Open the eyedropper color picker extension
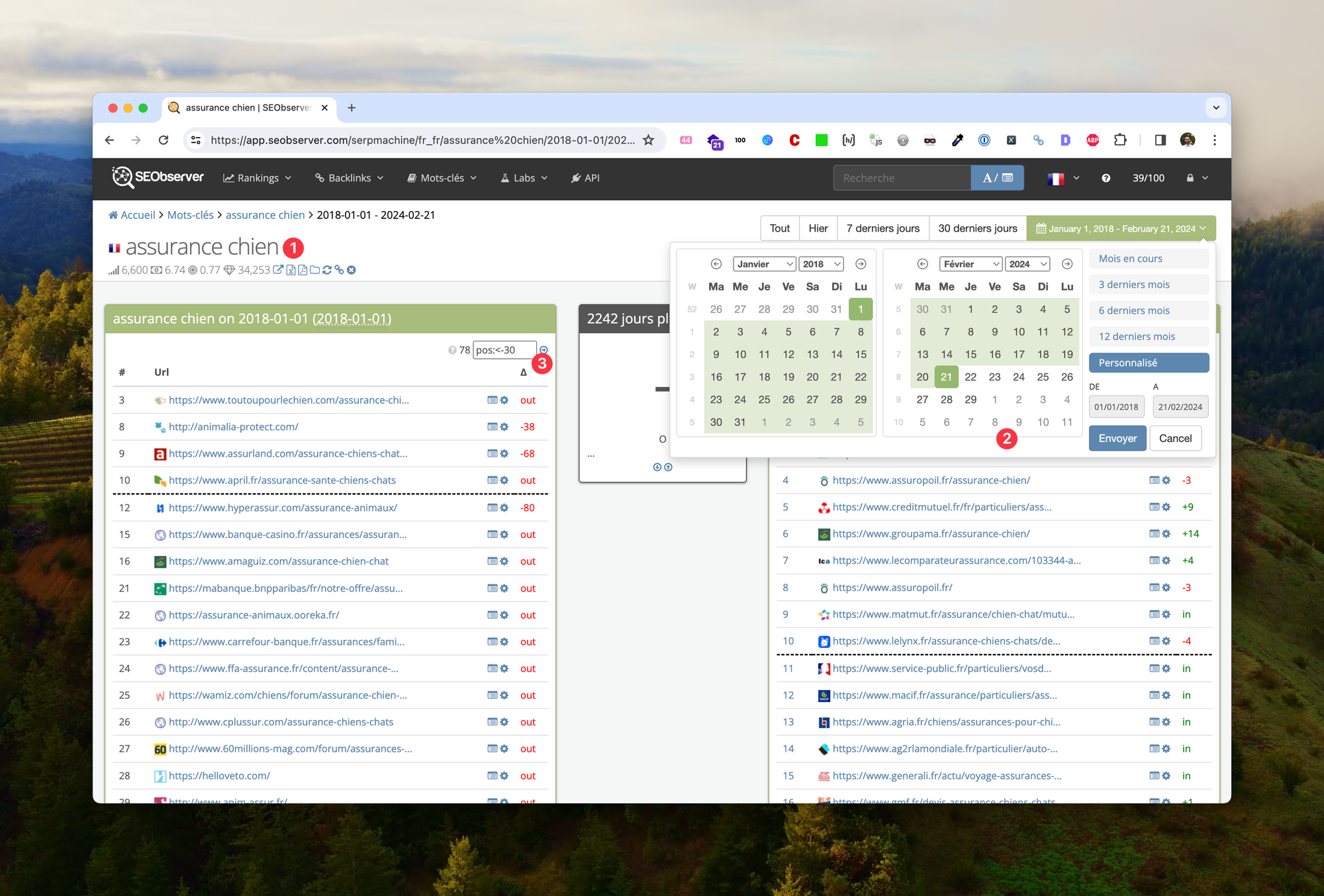Viewport: 1324px width, 896px height. click(x=957, y=140)
